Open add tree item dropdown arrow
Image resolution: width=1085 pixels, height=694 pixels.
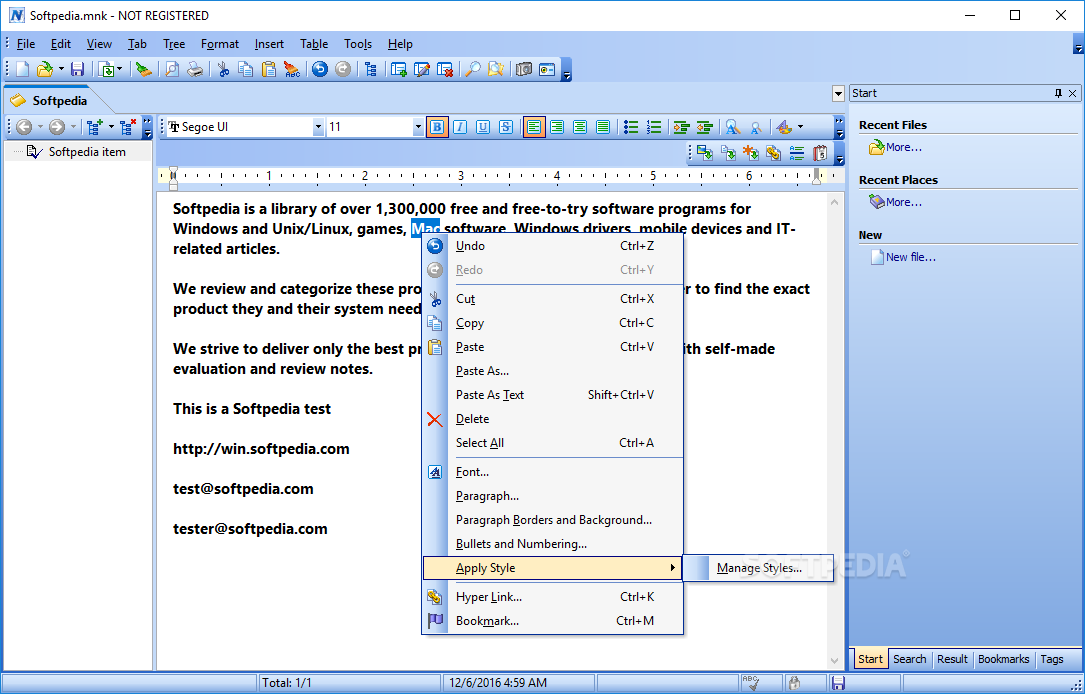coord(111,127)
